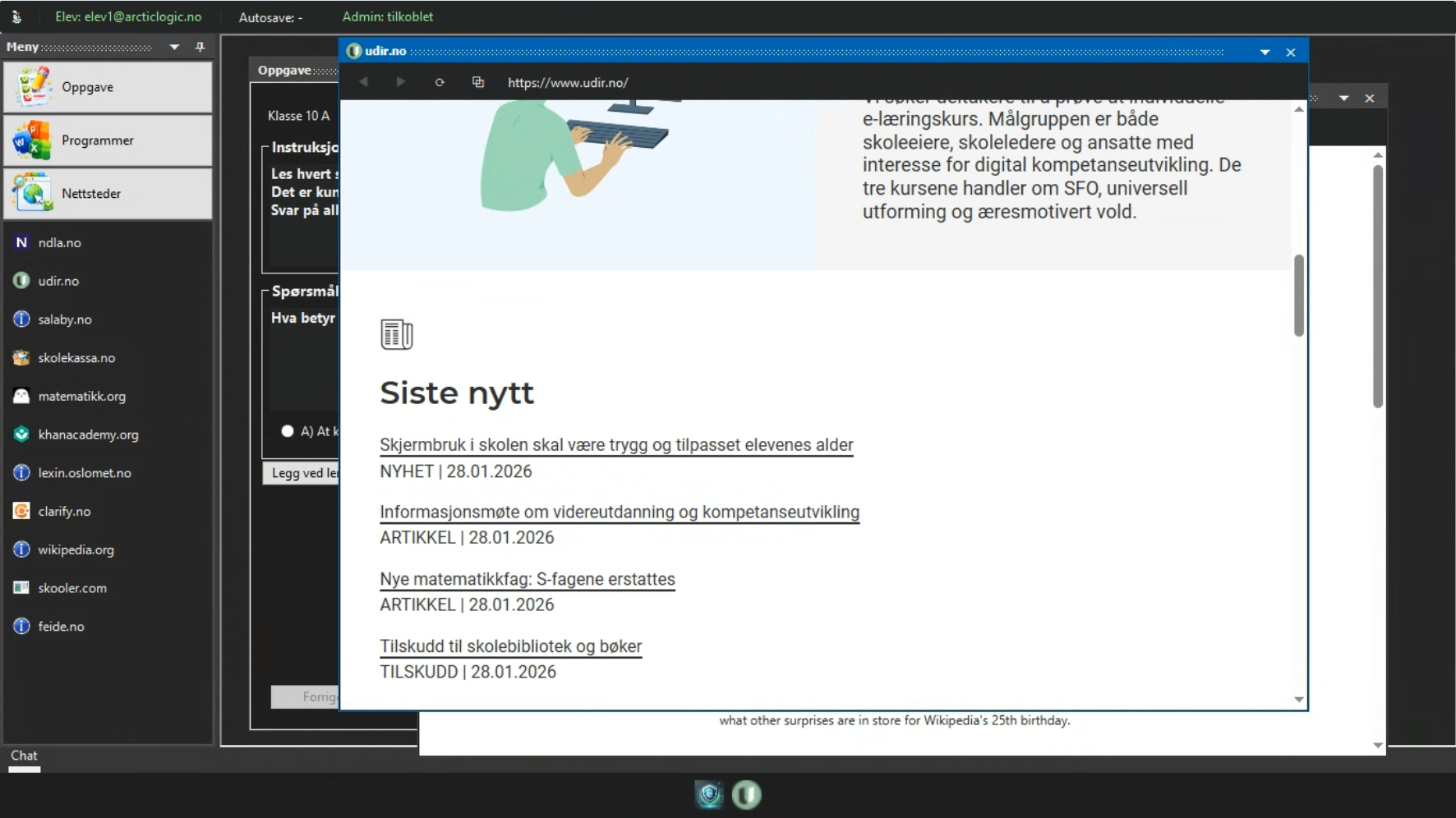
Task: Click the udir.no icon in the taskbar
Action: click(747, 794)
